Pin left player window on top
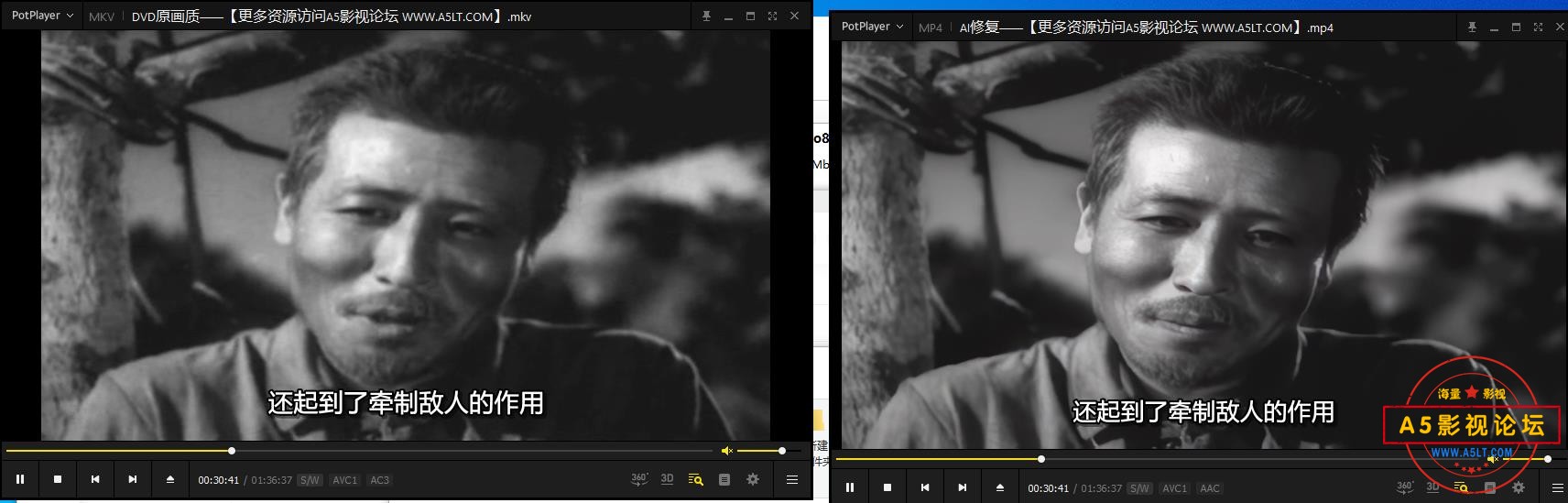The height and width of the screenshot is (503, 1568). click(706, 16)
